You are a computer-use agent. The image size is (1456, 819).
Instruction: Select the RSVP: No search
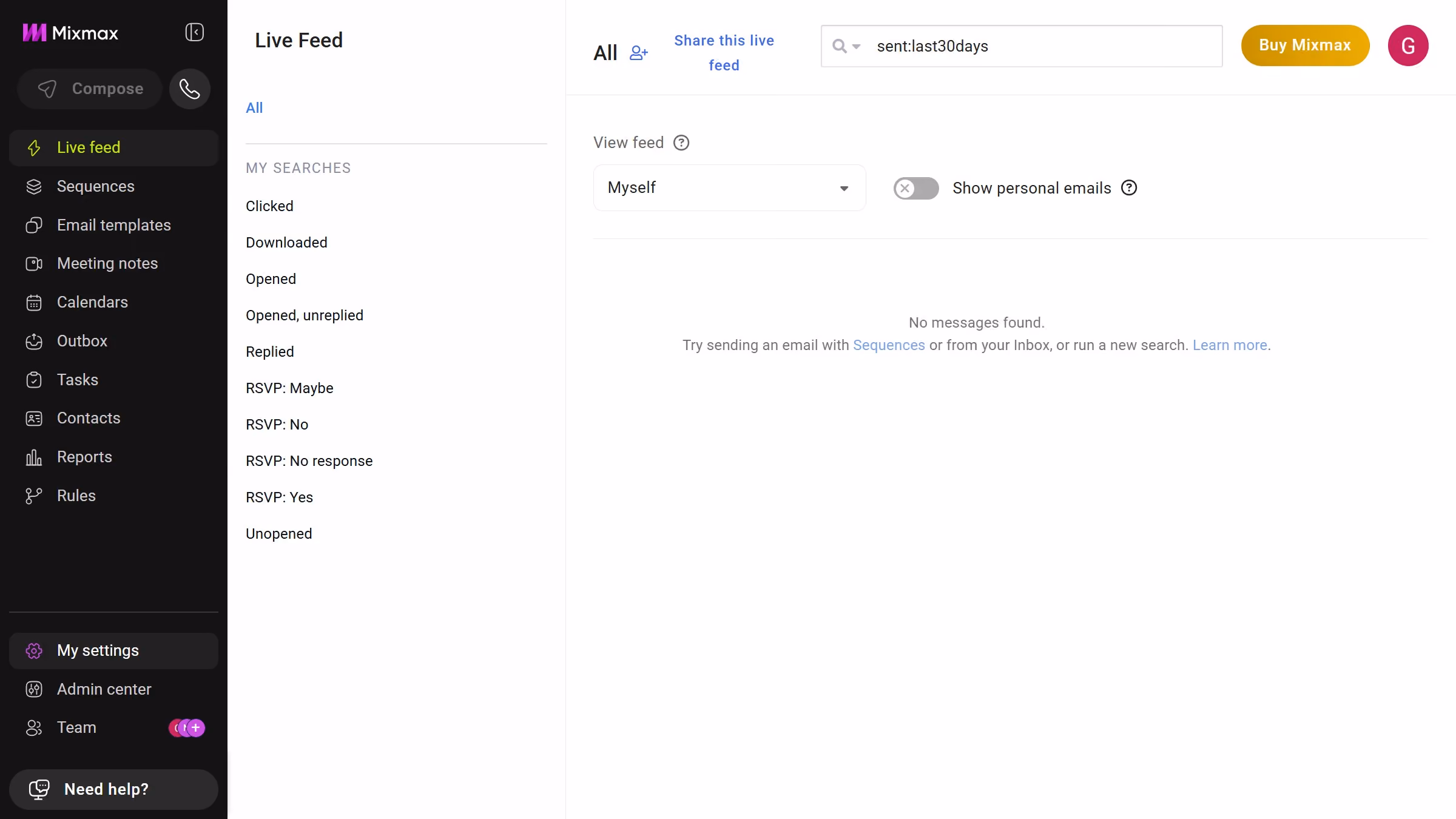point(277,425)
